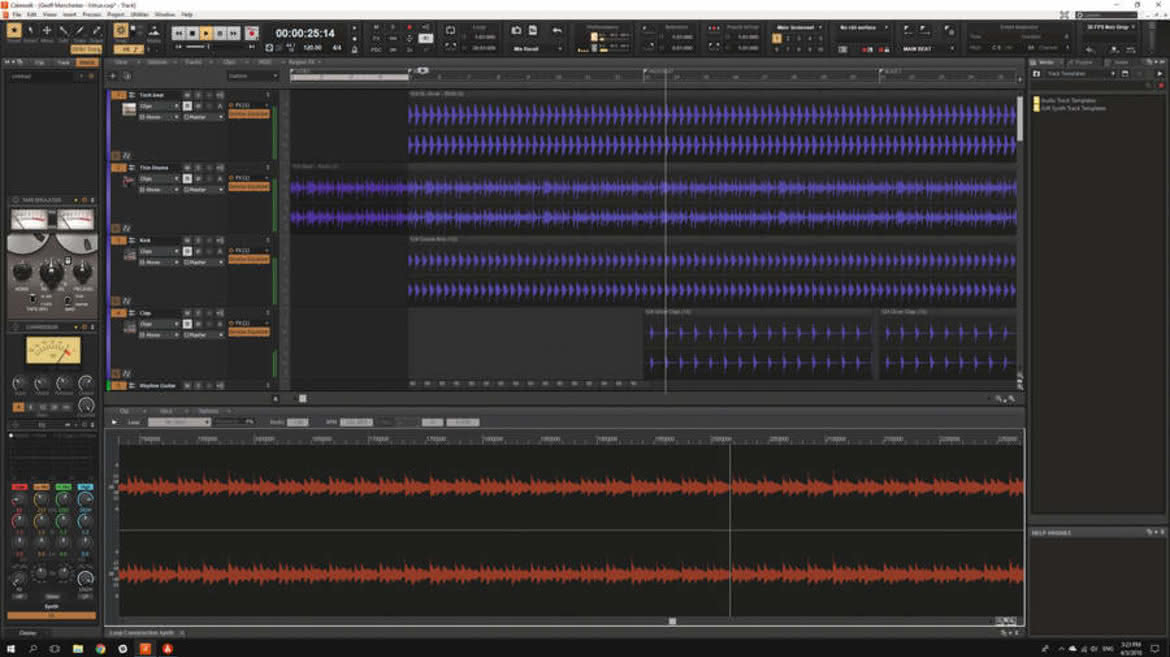This screenshot has width=1170, height=657.
Task: Open Windows Start menu
Action: point(10,649)
